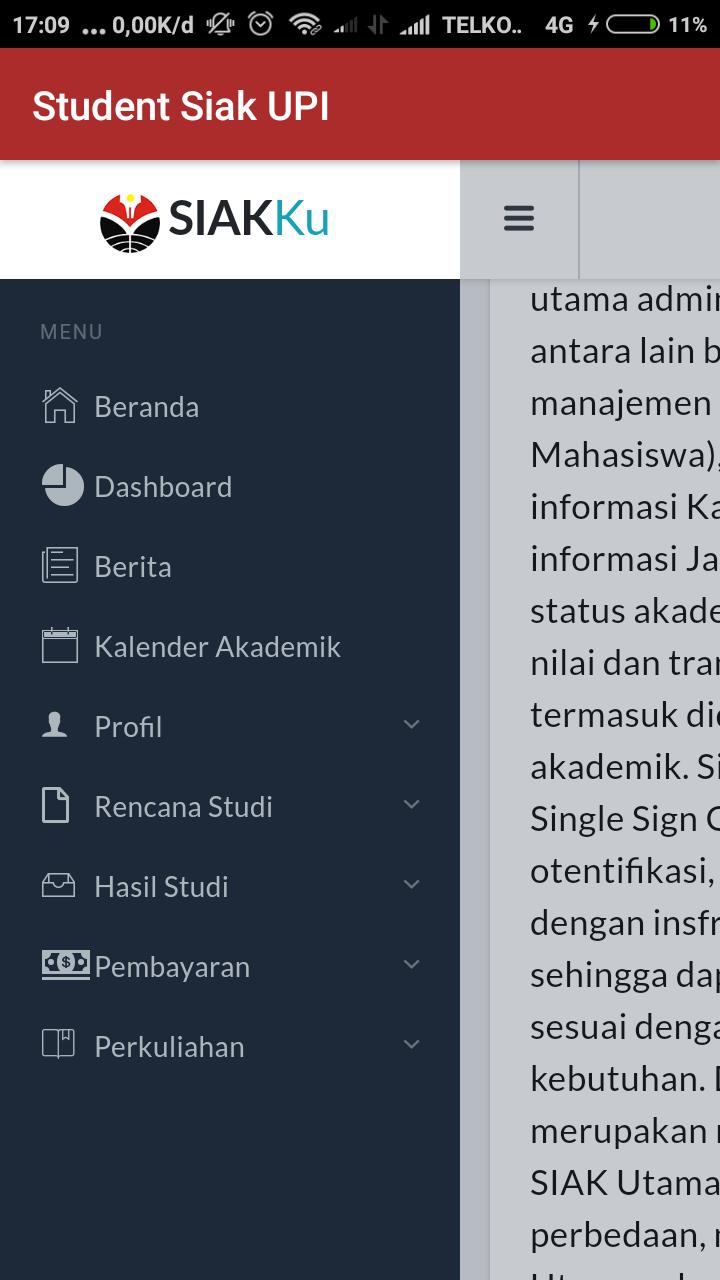This screenshot has width=720, height=1280.
Task: Tap the Student Siak UPI title
Action: (181, 107)
